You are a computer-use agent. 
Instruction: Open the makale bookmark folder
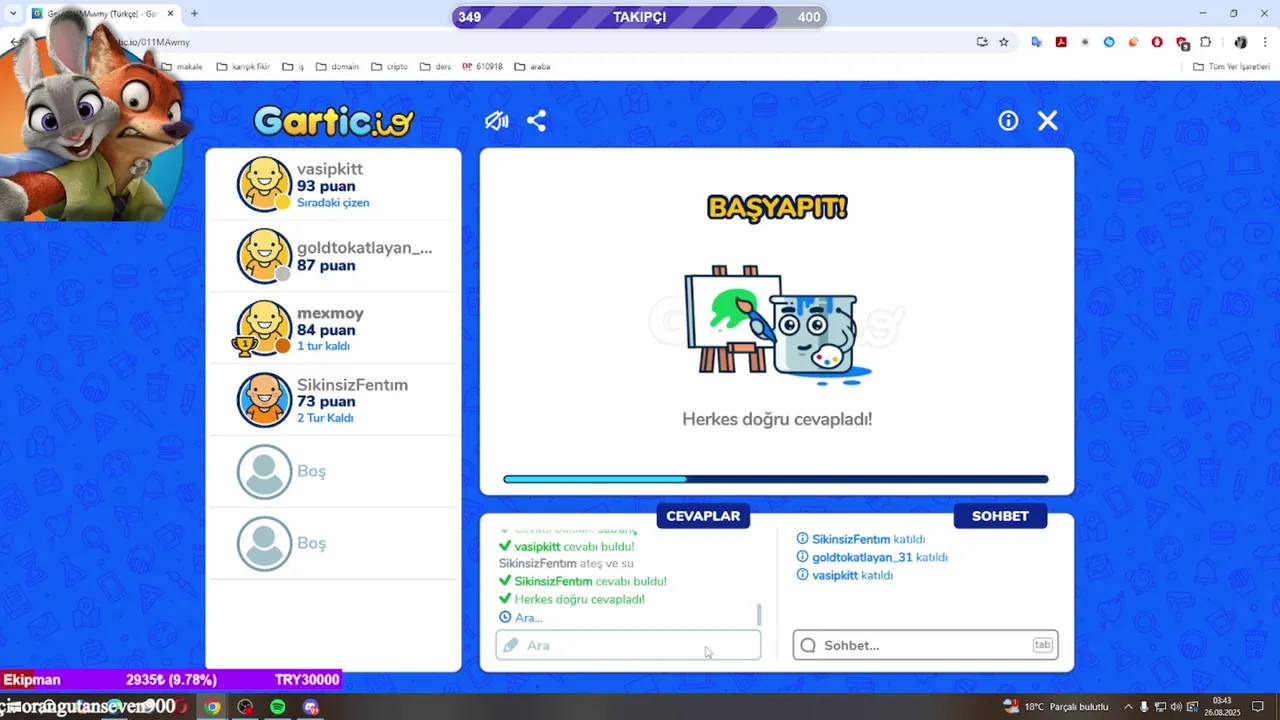(182, 67)
